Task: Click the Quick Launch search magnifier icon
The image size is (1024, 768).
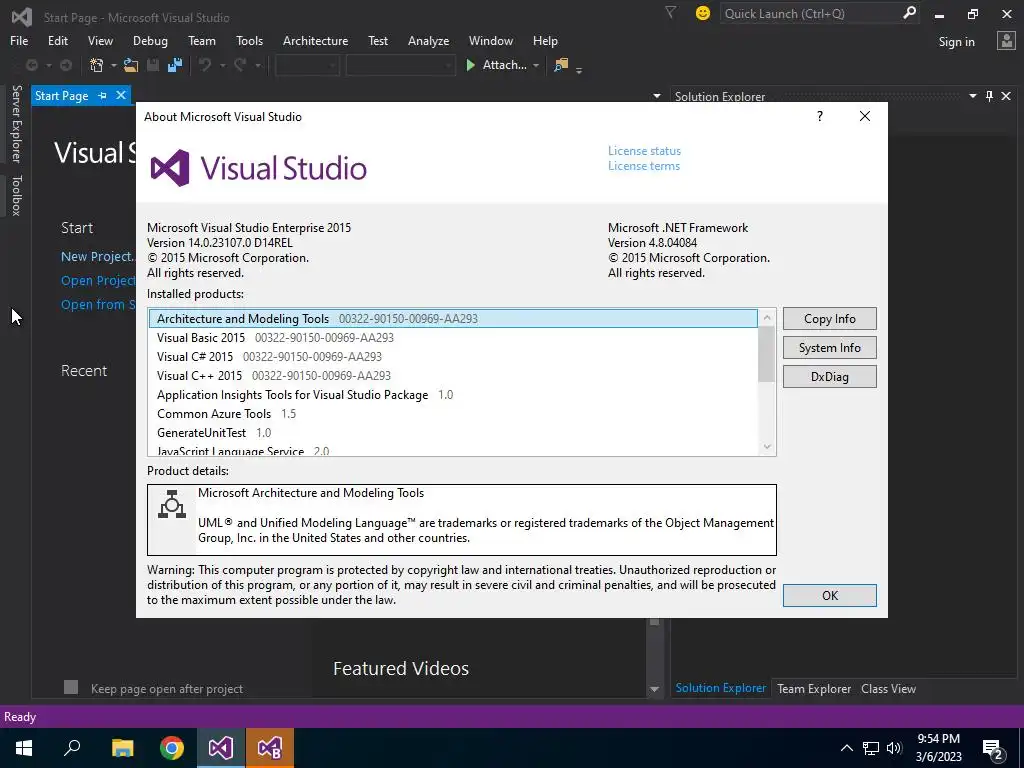Action: click(909, 13)
